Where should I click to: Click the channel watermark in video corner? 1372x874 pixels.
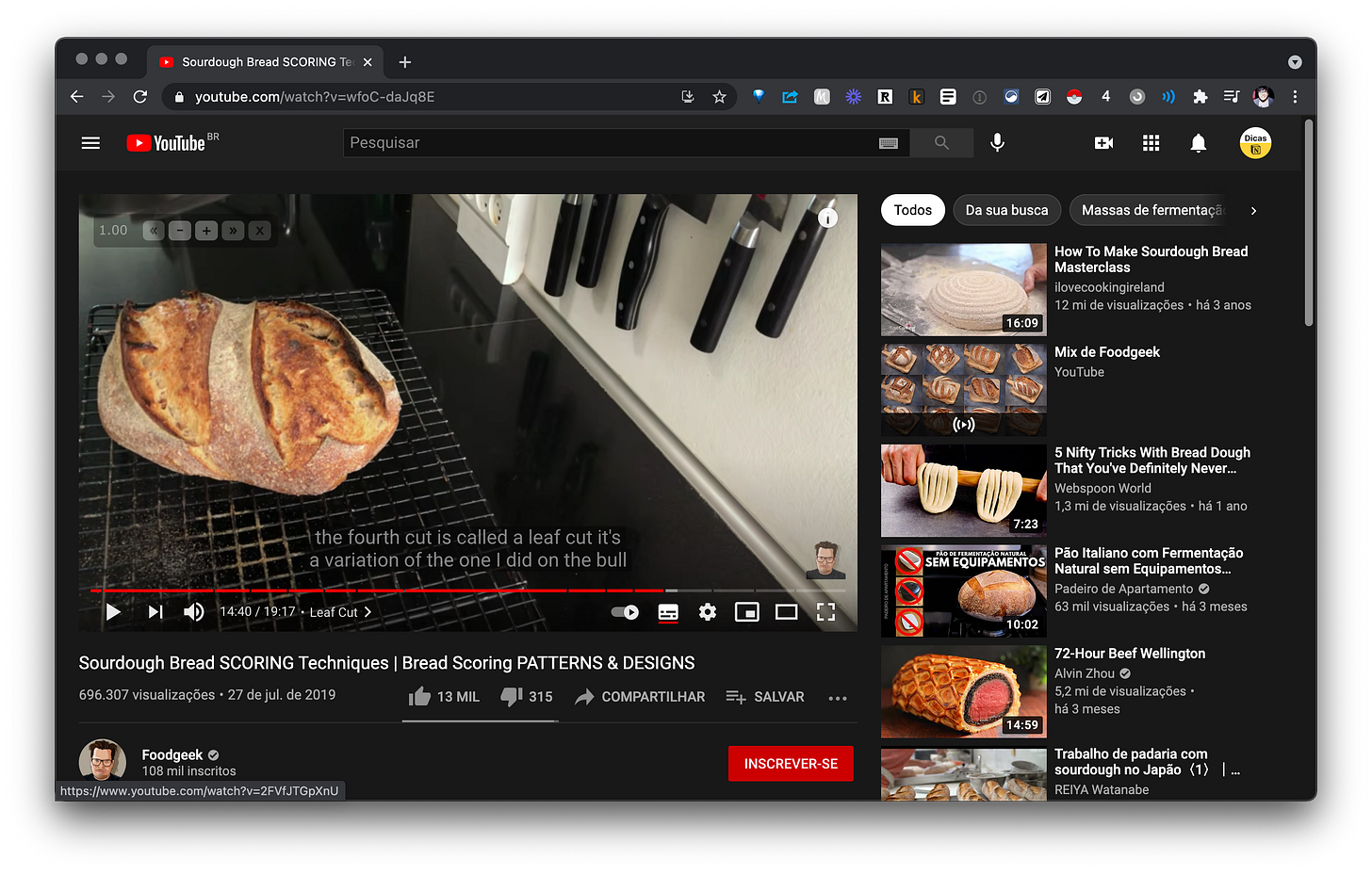(x=825, y=559)
